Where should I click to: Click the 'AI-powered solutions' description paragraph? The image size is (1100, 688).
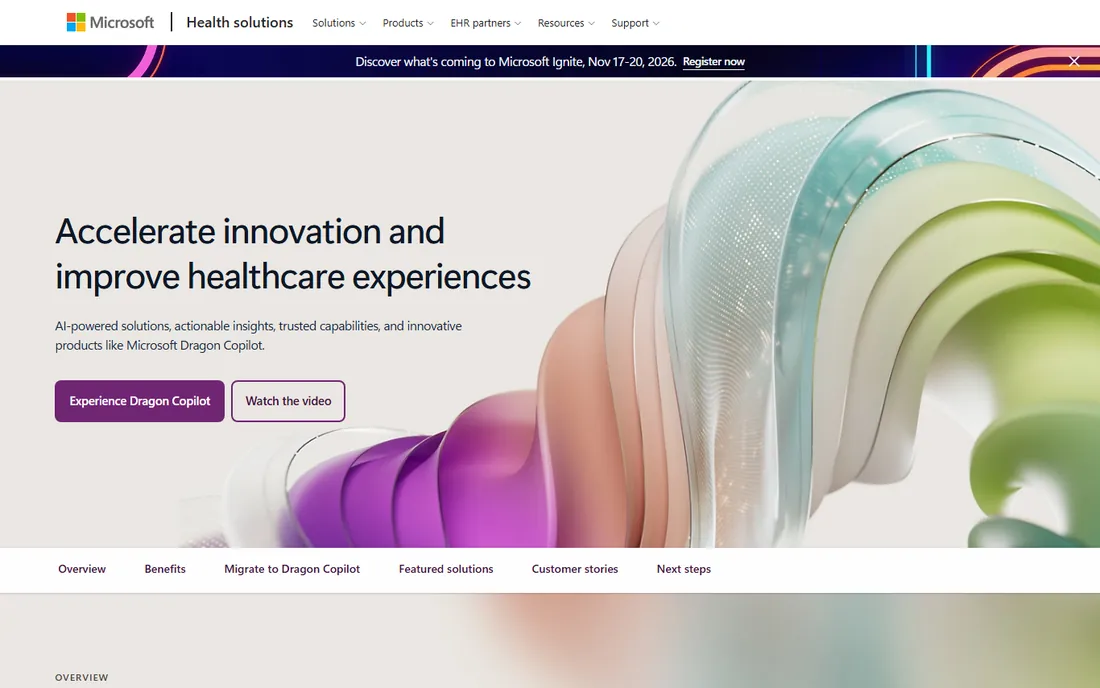click(259, 336)
